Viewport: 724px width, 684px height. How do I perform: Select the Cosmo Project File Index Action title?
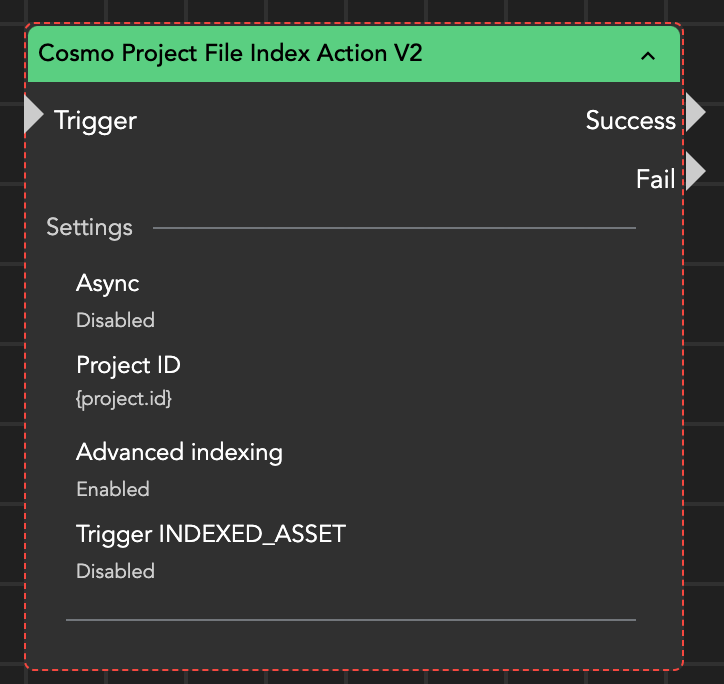click(230, 53)
